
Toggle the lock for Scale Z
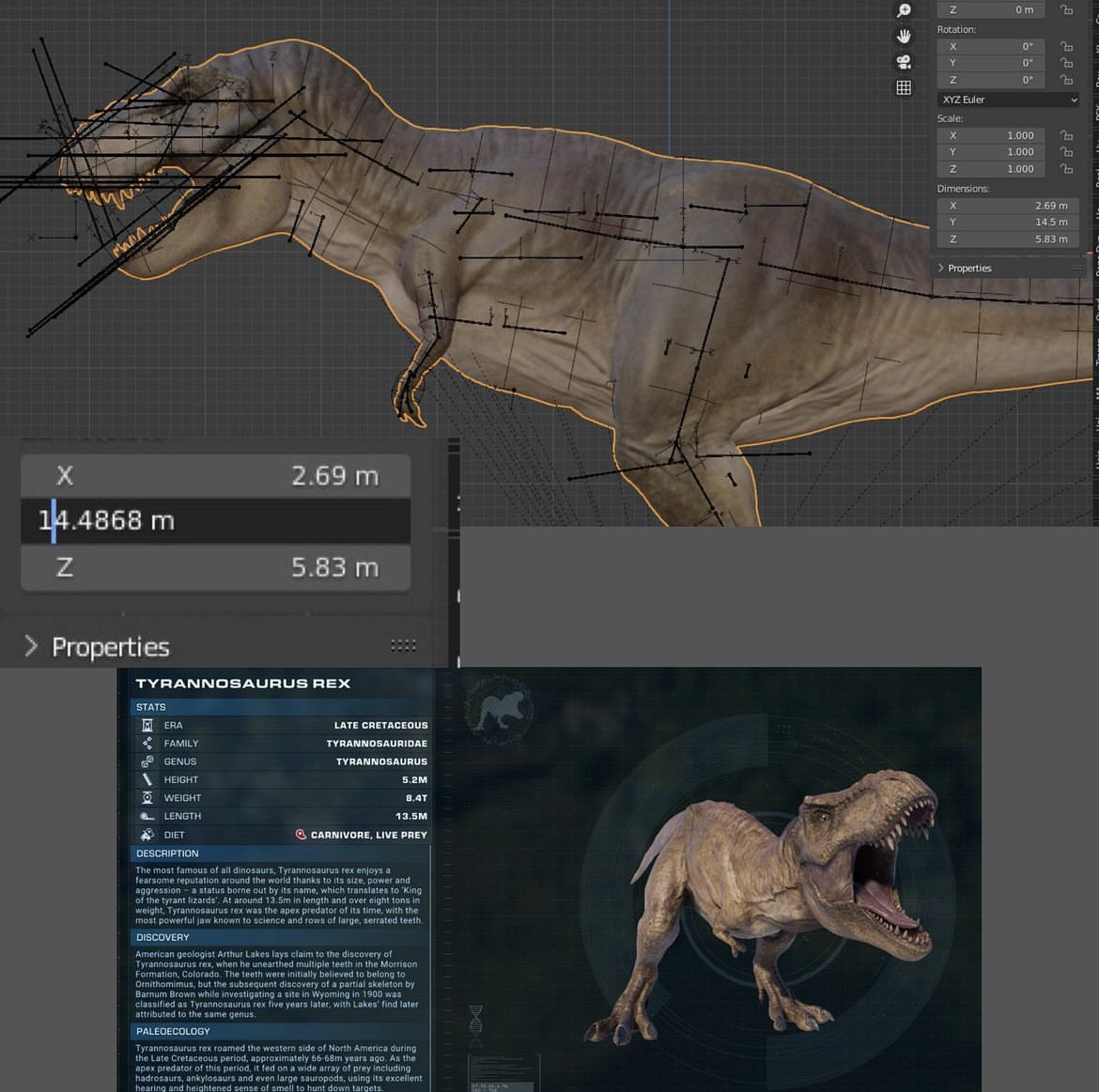click(1066, 169)
